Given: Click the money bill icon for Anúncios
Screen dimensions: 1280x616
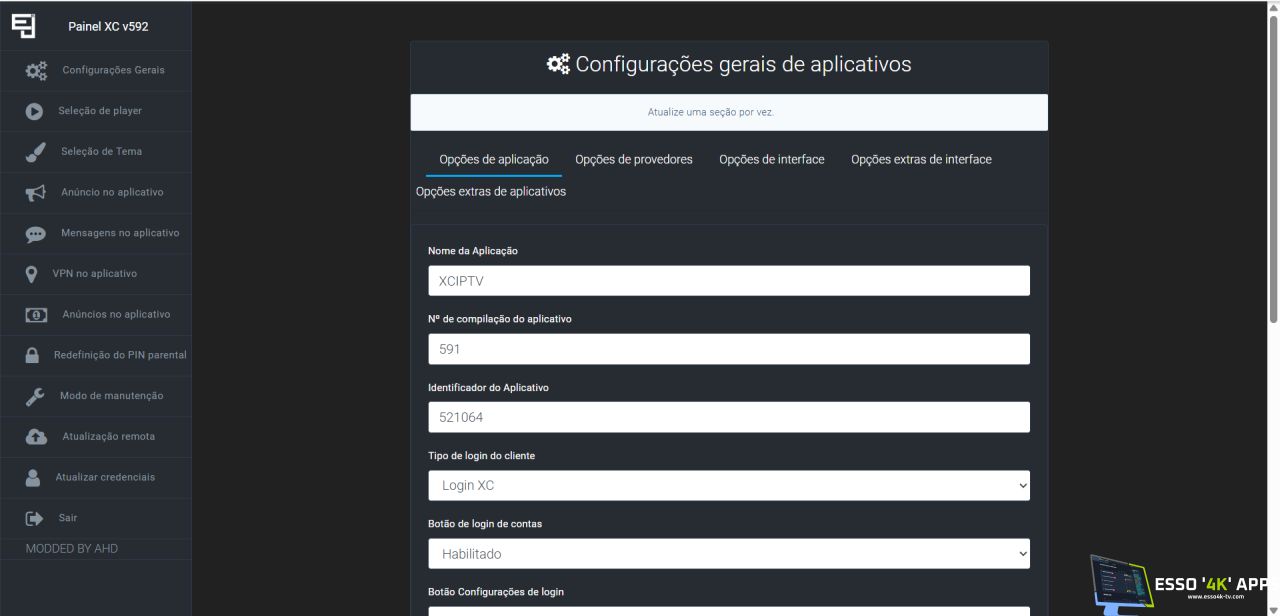Looking at the screenshot, I should [36, 315].
